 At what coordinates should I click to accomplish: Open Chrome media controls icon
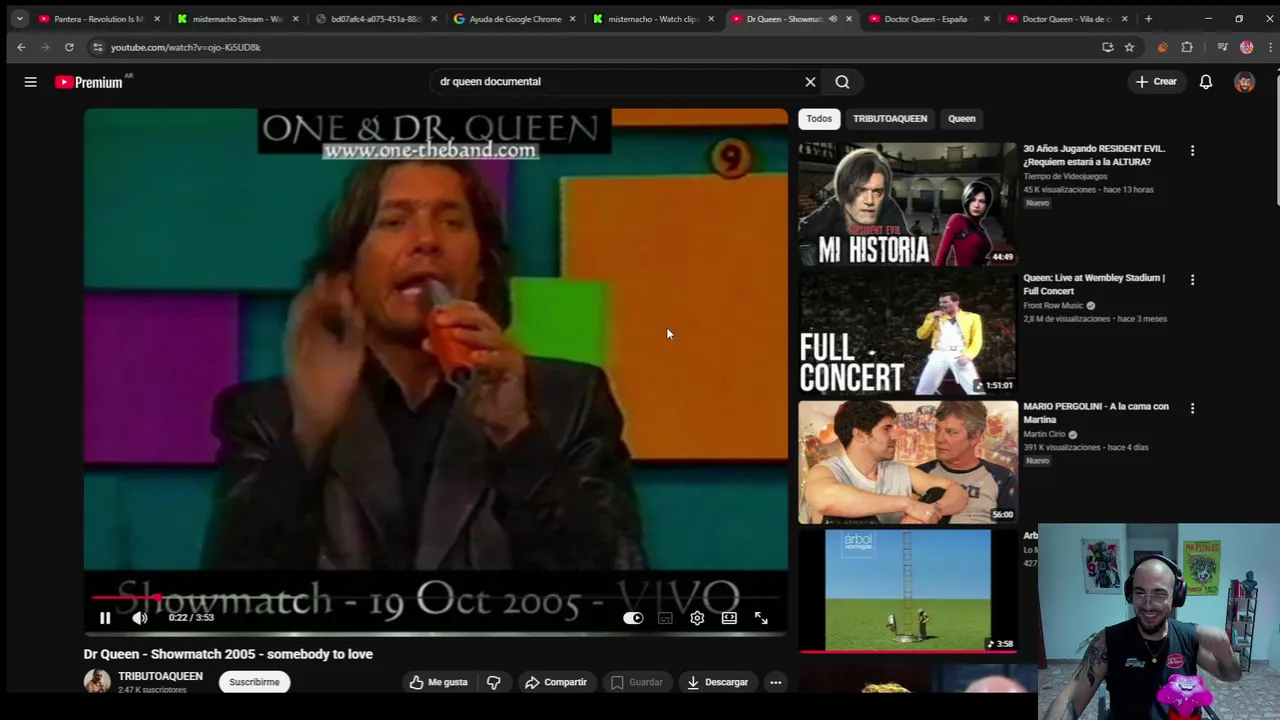pyautogui.click(x=1222, y=47)
